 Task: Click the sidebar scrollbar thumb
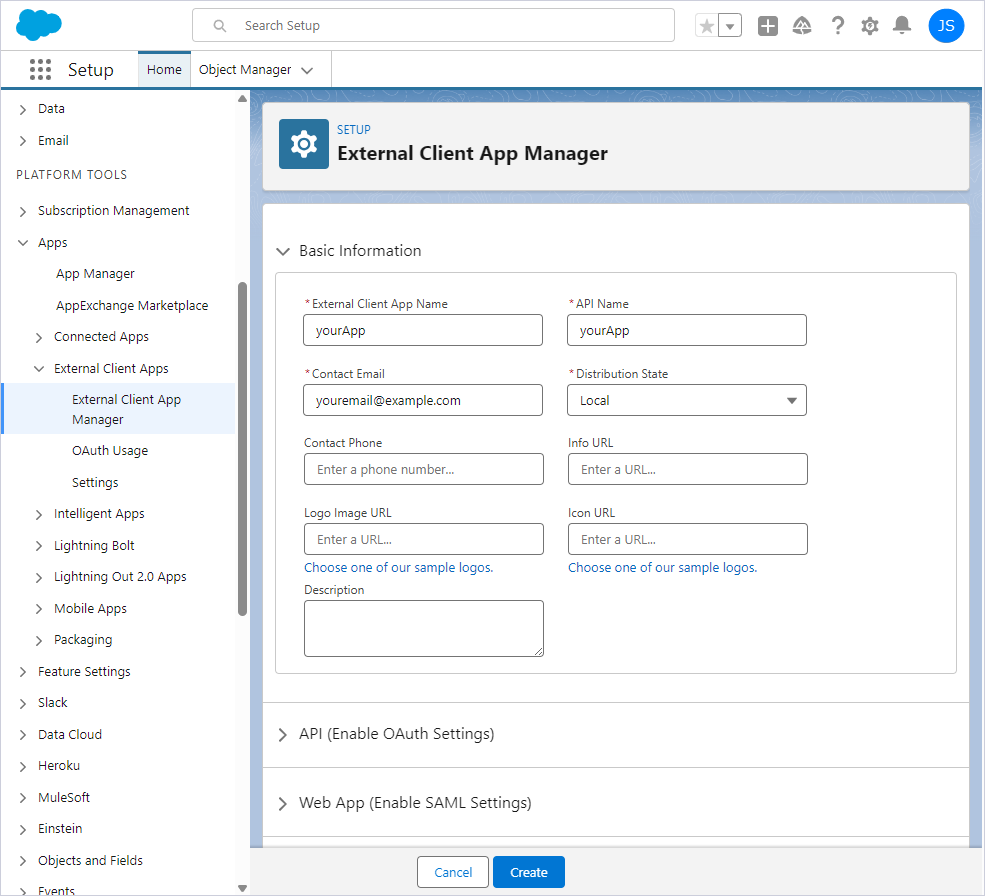pyautogui.click(x=242, y=449)
